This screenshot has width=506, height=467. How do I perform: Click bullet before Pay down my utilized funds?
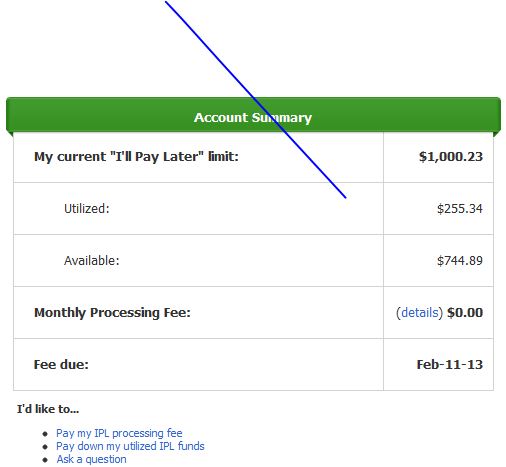pyautogui.click(x=45, y=447)
